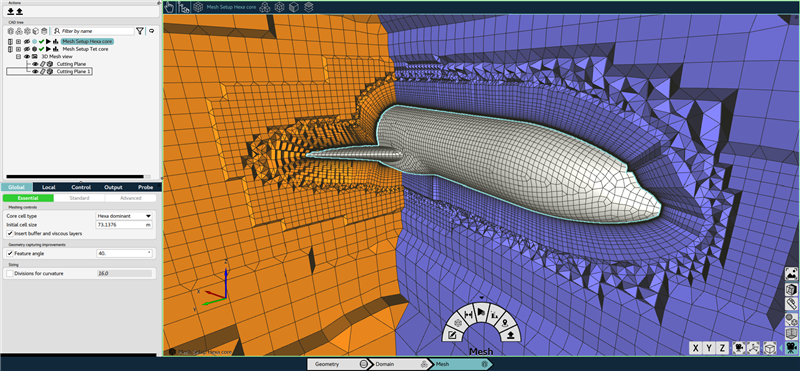Select the Advanced settings tab
The image size is (800, 371).
coord(131,198)
